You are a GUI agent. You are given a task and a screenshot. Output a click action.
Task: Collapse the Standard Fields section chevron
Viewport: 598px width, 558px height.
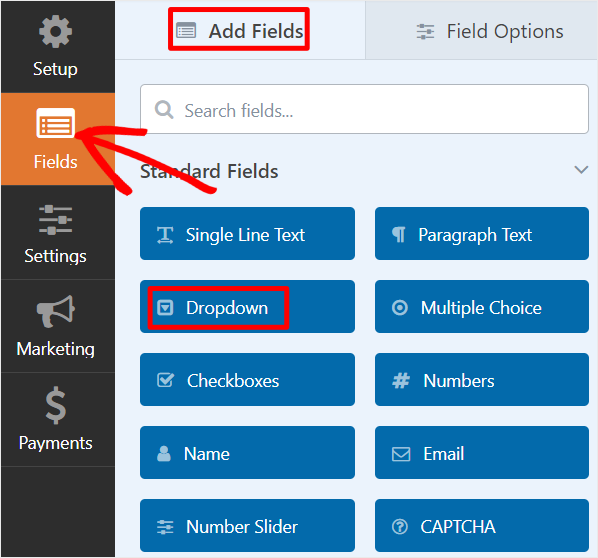point(581,170)
